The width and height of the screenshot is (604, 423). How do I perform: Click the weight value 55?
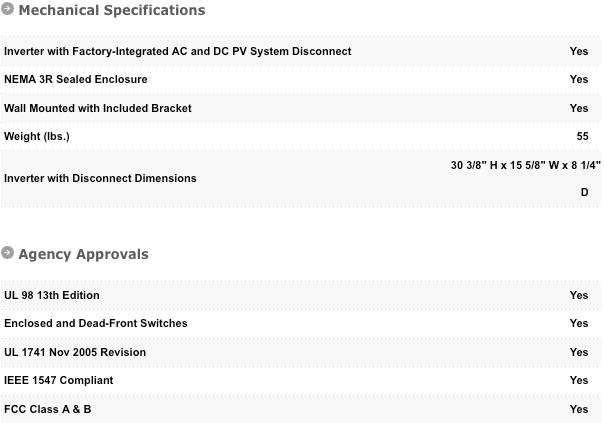click(x=582, y=136)
